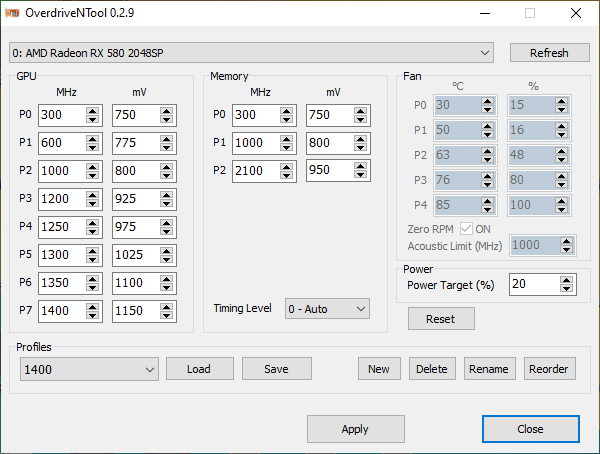Minimize the OverdriveNTool window
This screenshot has width=600, height=454.
click(x=485, y=13)
